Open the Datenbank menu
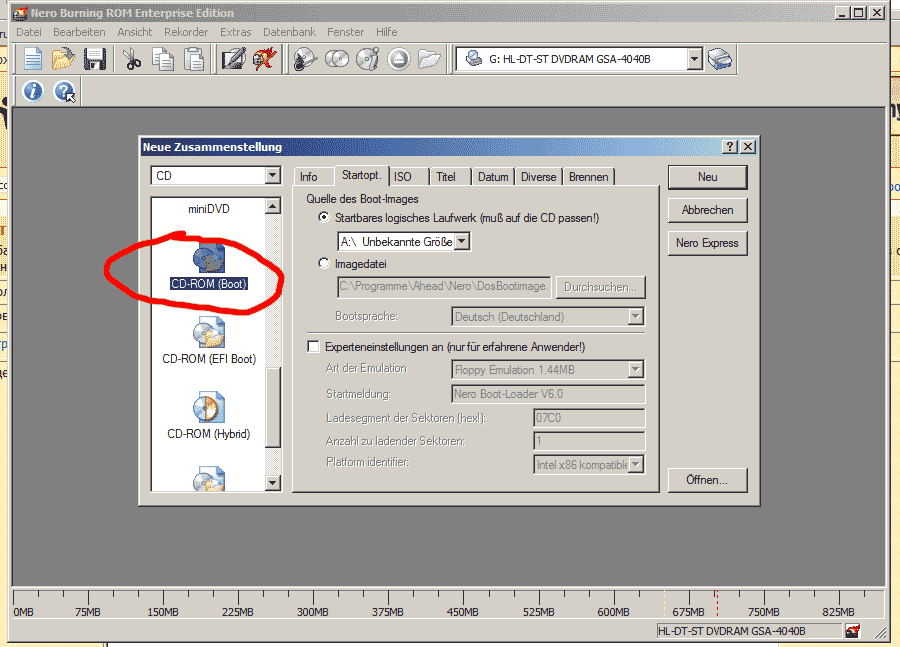The image size is (900, 647). pyautogui.click(x=289, y=32)
